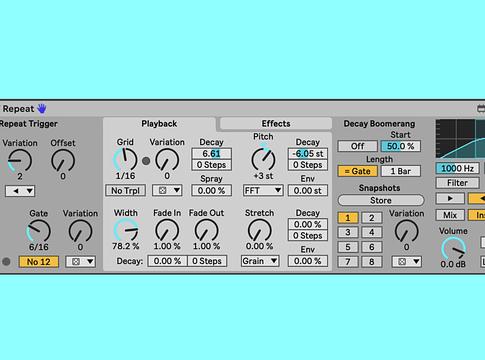
Task: Click the Store snapshots button
Action: (381, 200)
